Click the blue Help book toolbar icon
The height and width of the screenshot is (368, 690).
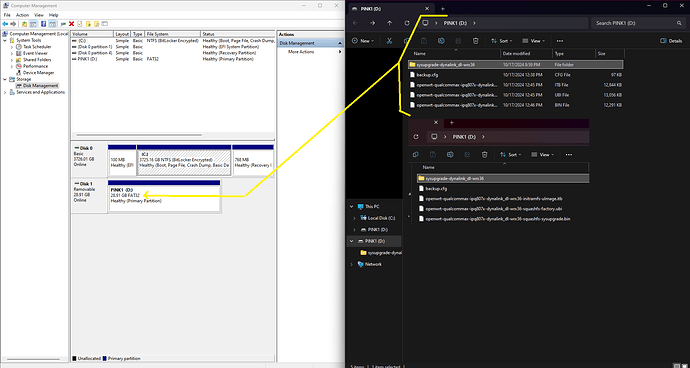click(44, 24)
